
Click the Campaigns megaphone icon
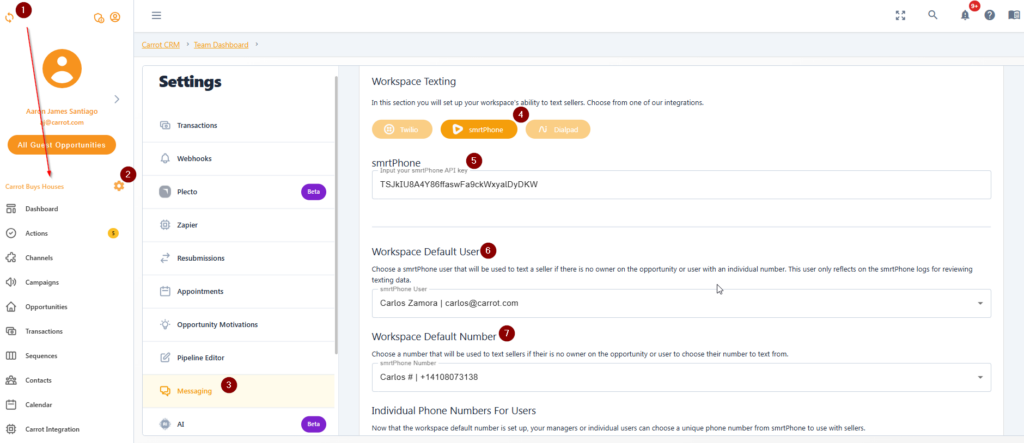10,282
